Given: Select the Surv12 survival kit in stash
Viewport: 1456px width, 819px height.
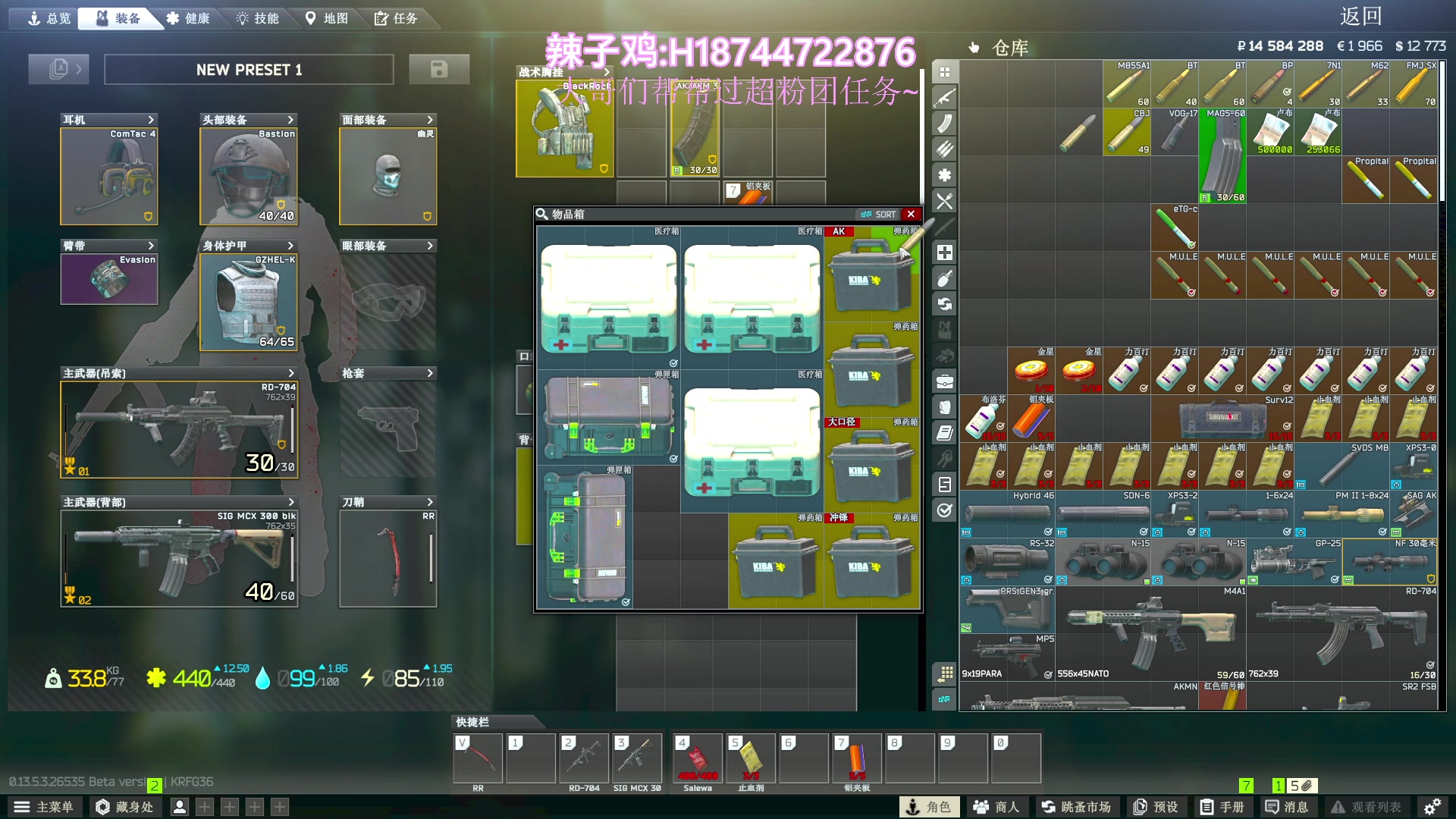Looking at the screenshot, I should [x=1222, y=418].
